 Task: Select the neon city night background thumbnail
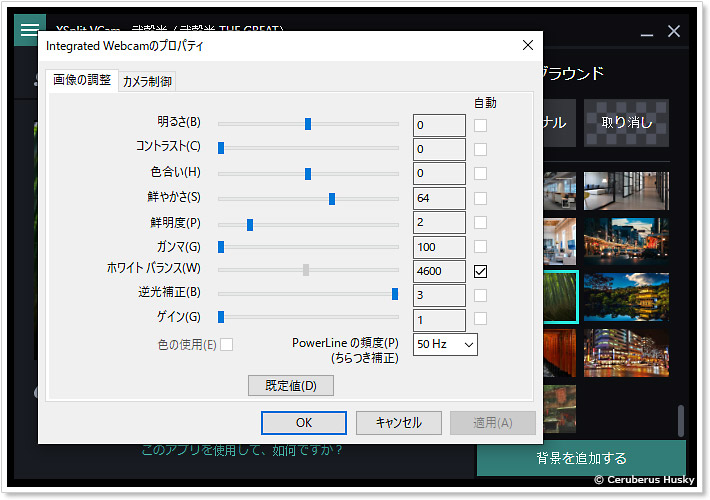(x=626, y=353)
